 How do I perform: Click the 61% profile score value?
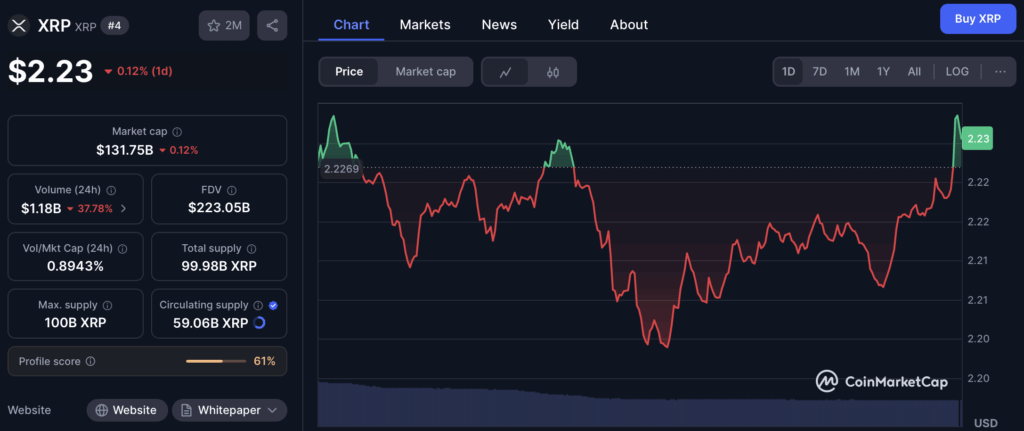pyautogui.click(x=264, y=361)
